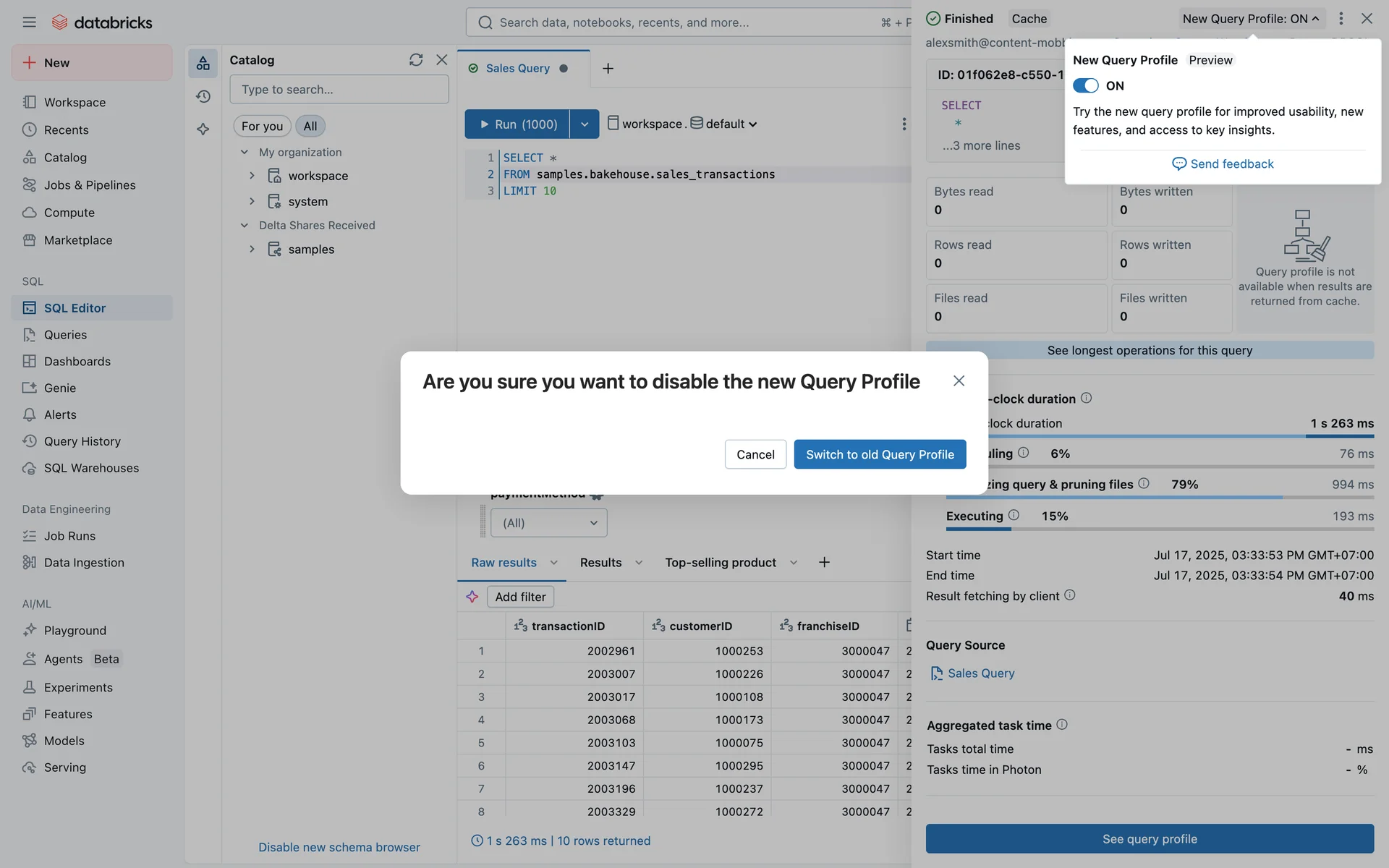Select the 'All' catalog filter

[310, 126]
